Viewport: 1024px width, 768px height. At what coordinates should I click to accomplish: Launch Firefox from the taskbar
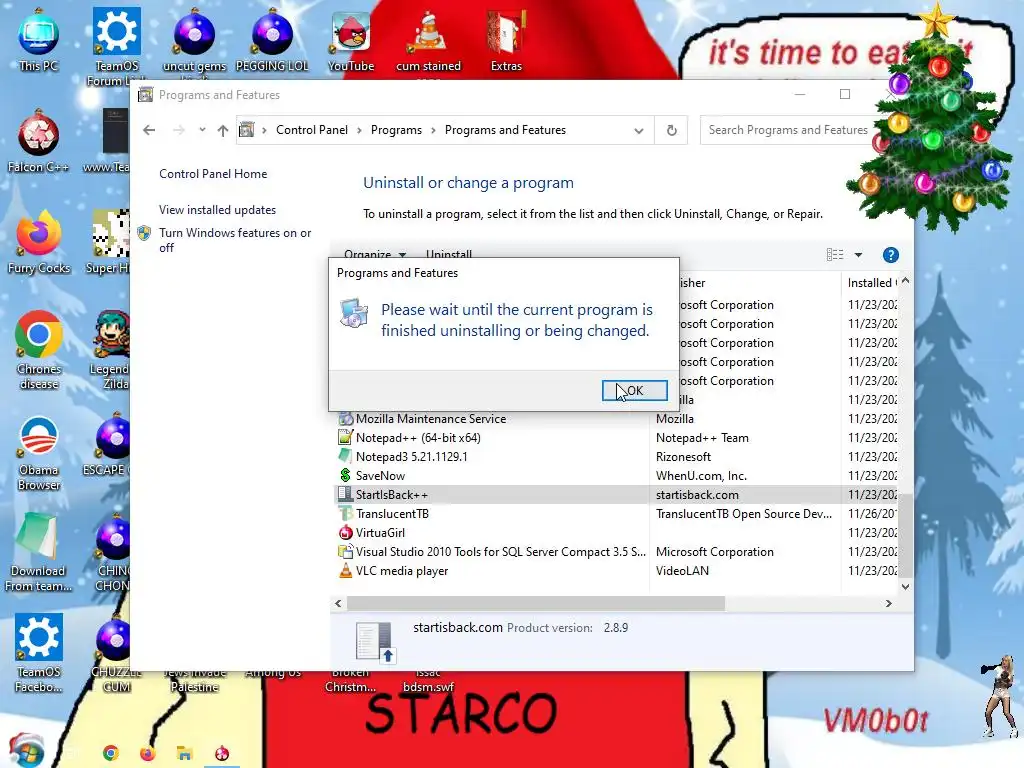click(148, 754)
